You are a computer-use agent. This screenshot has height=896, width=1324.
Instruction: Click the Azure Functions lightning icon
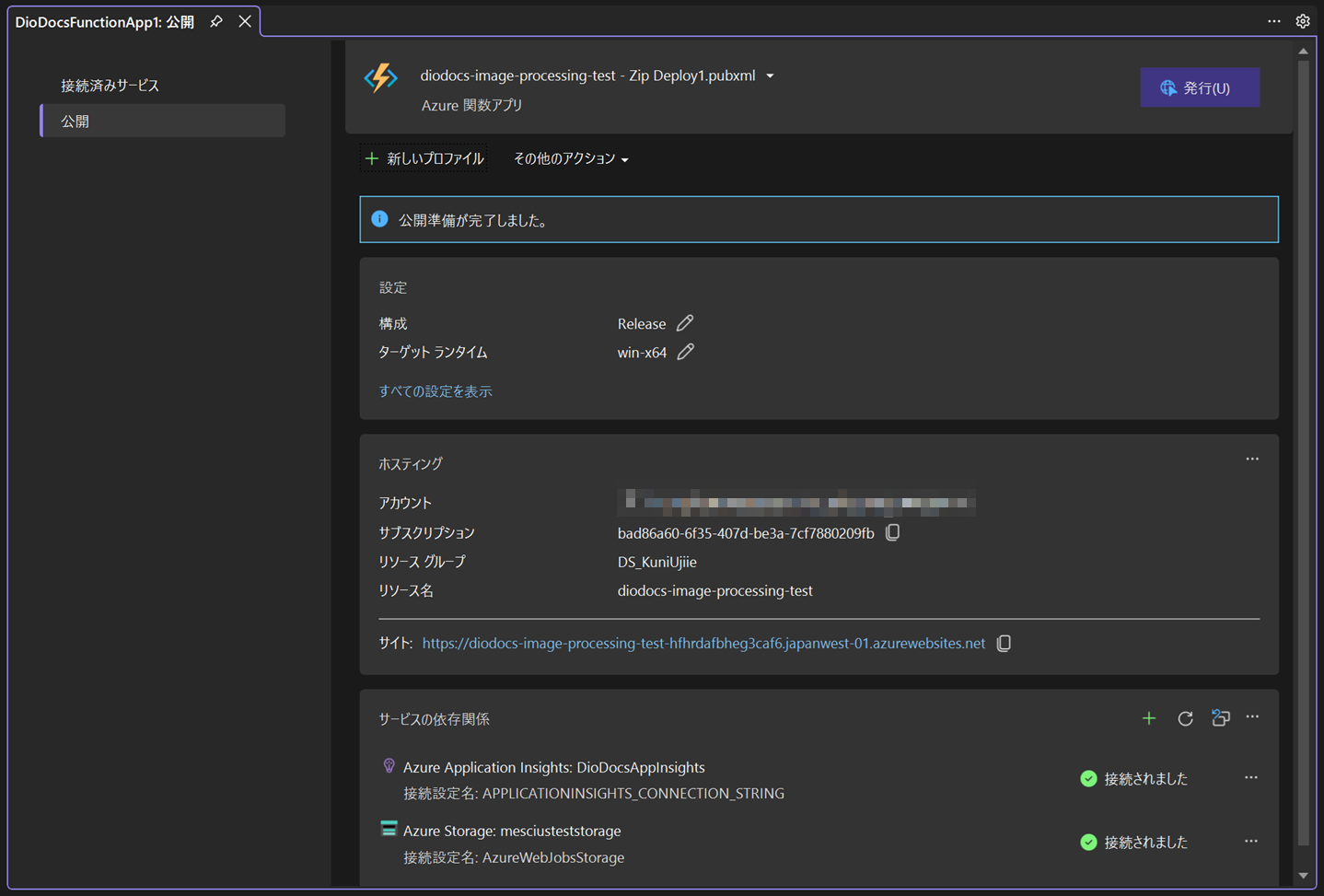[380, 78]
